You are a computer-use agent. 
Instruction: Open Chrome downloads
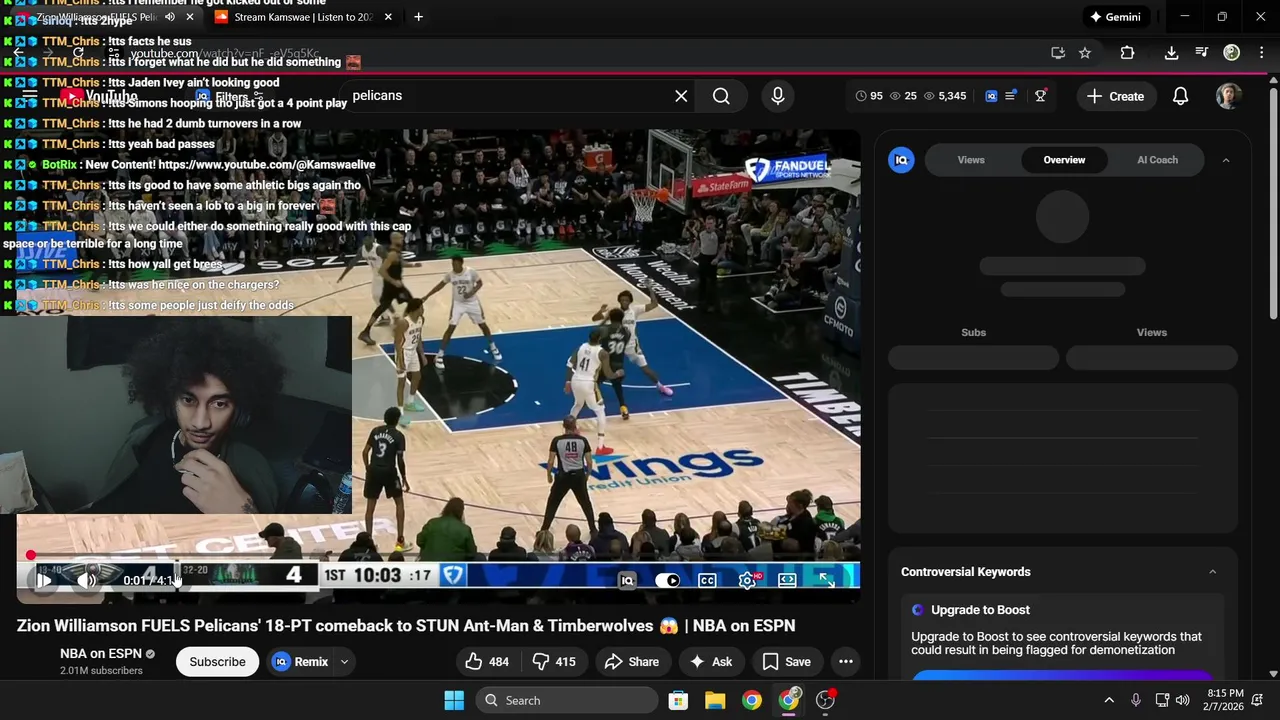coord(1171,53)
